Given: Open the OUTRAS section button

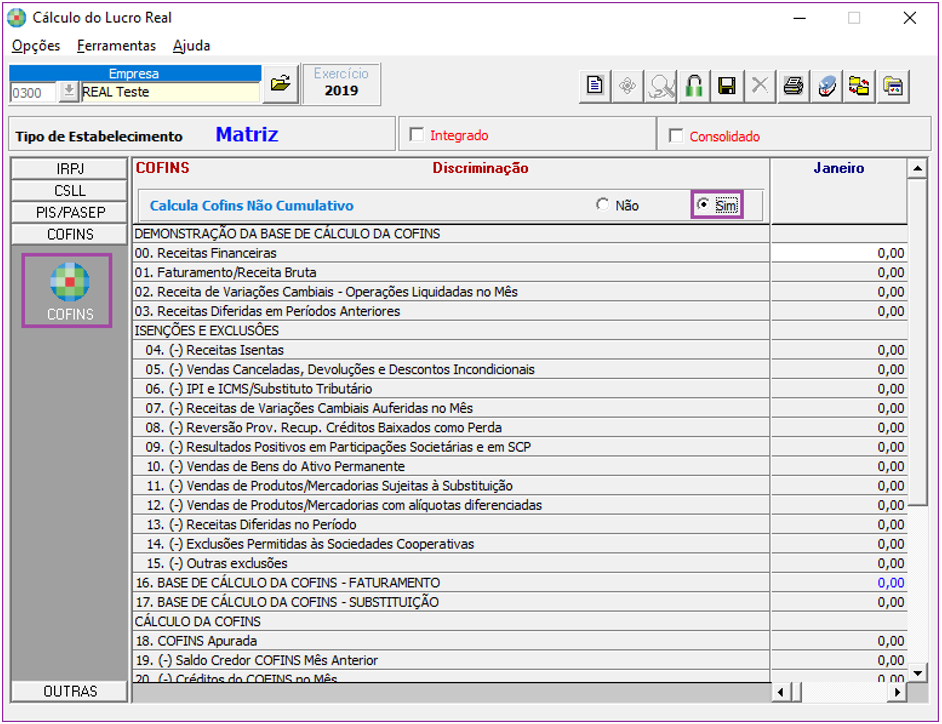Looking at the screenshot, I should click(x=70, y=691).
